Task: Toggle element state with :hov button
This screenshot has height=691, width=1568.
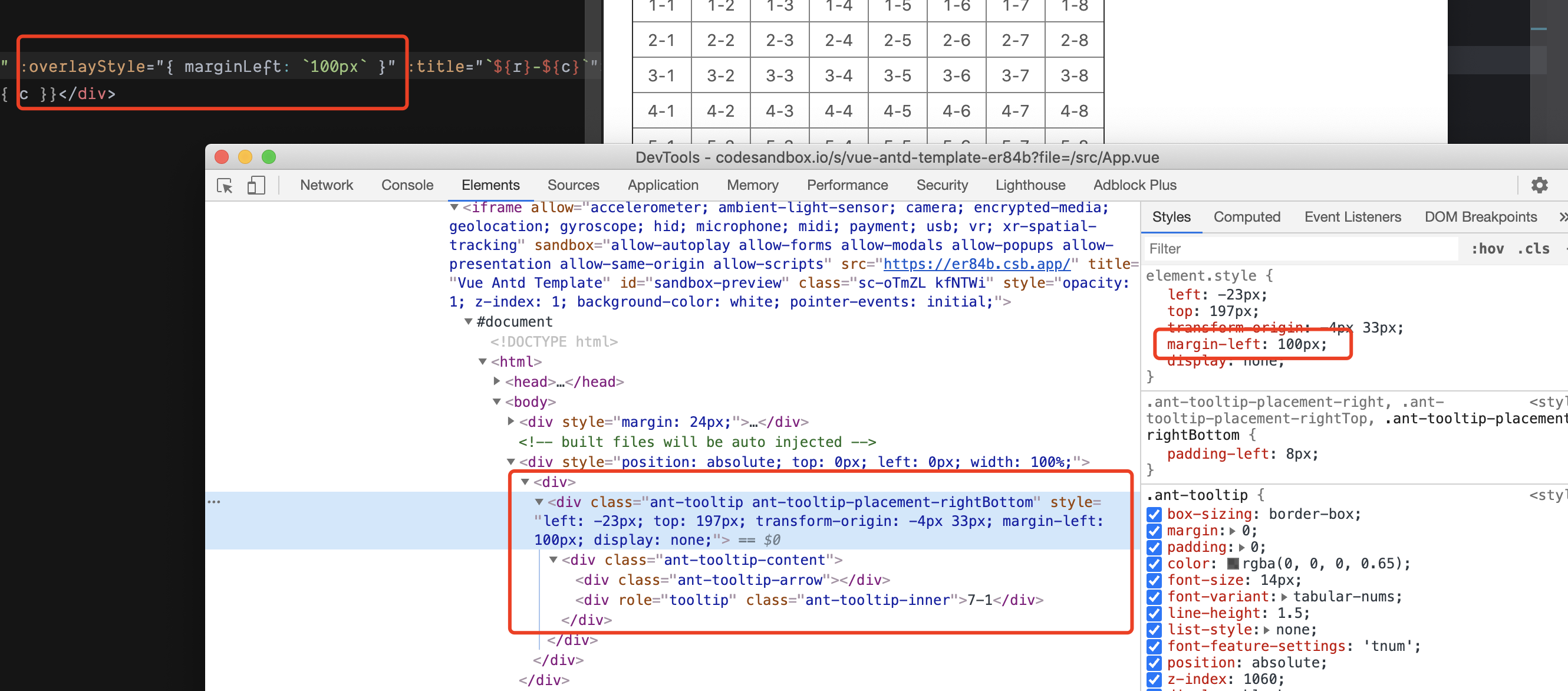Action: pos(1489,248)
